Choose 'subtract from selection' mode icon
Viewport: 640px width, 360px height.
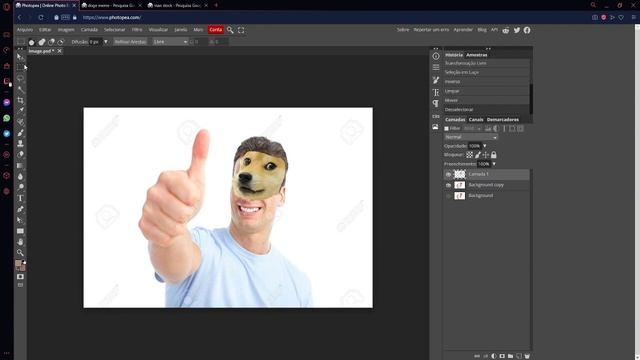[51, 42]
